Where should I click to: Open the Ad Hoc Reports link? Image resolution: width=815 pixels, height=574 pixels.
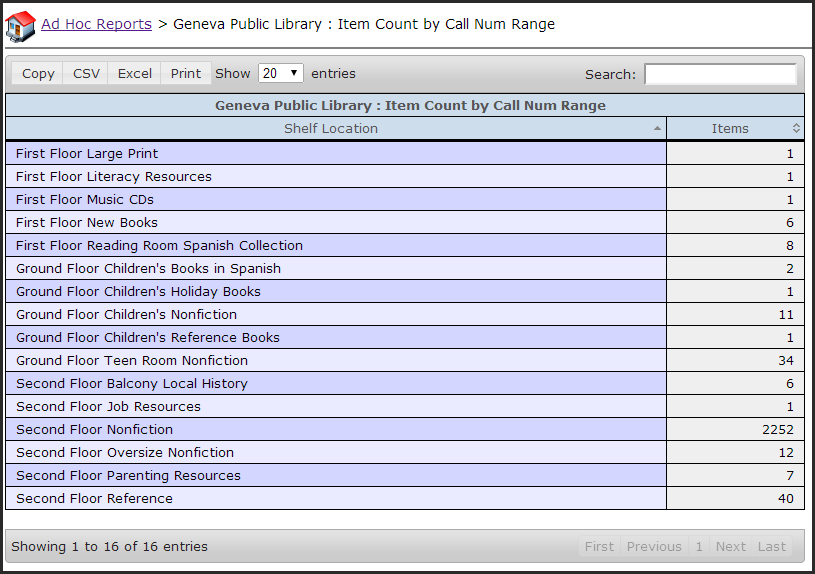click(96, 24)
